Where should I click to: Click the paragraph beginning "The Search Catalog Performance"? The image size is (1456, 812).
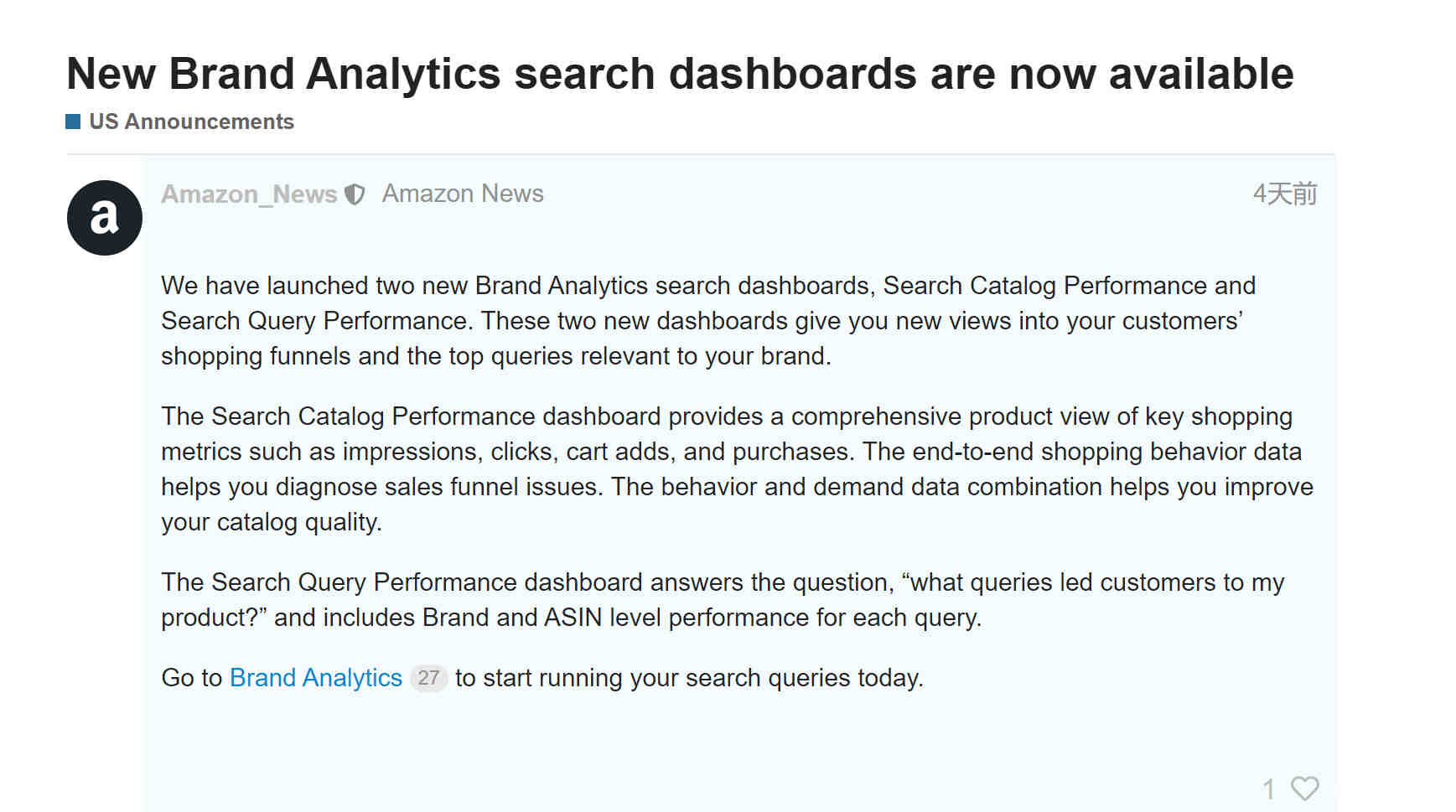(738, 469)
